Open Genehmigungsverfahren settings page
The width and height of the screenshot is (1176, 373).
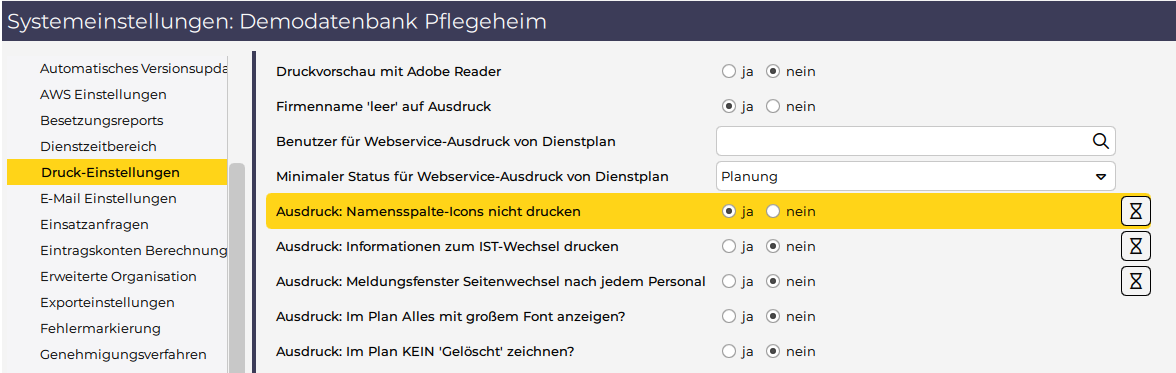click(x=123, y=354)
